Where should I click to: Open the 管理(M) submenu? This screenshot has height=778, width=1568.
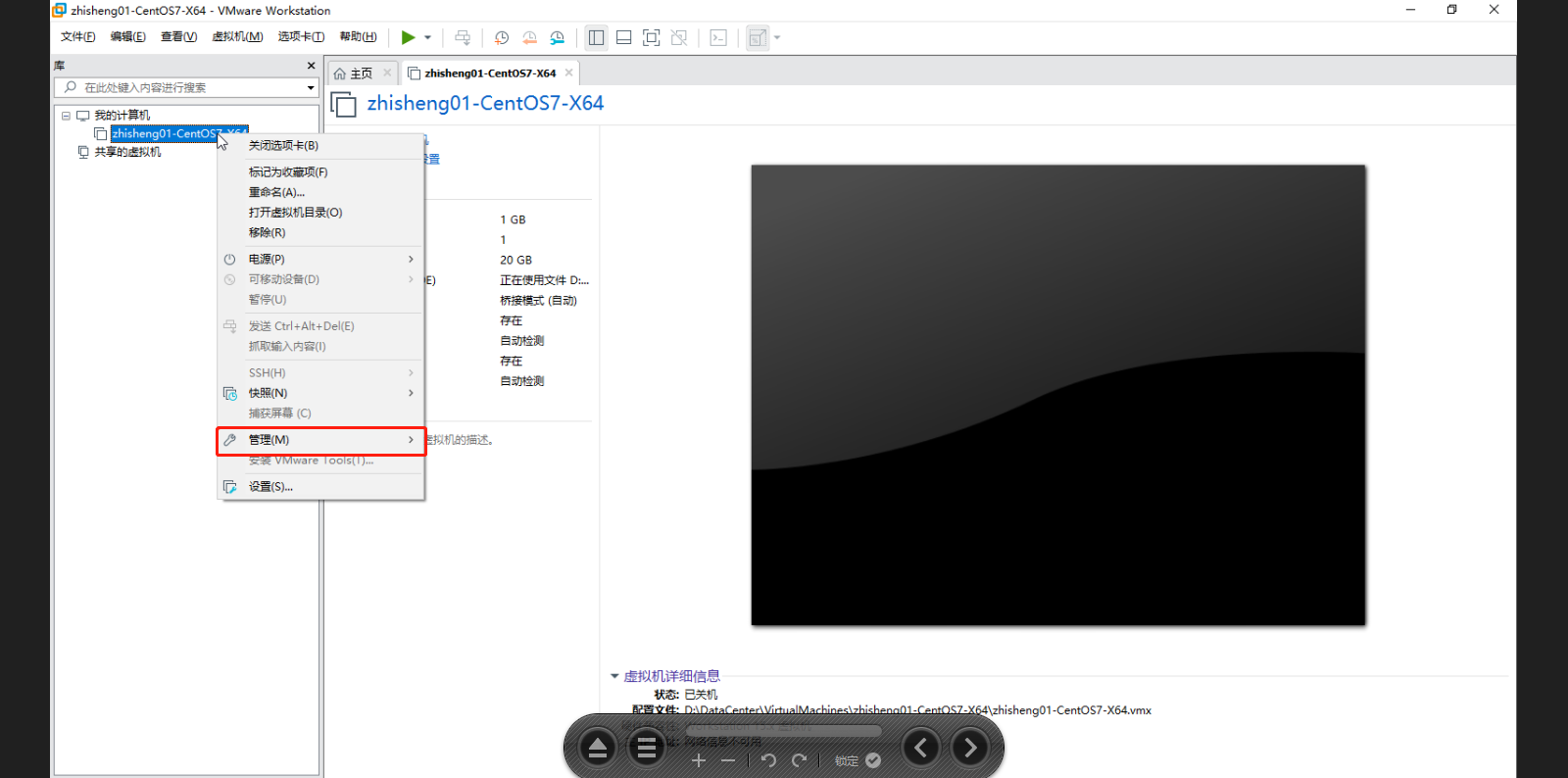(x=320, y=440)
